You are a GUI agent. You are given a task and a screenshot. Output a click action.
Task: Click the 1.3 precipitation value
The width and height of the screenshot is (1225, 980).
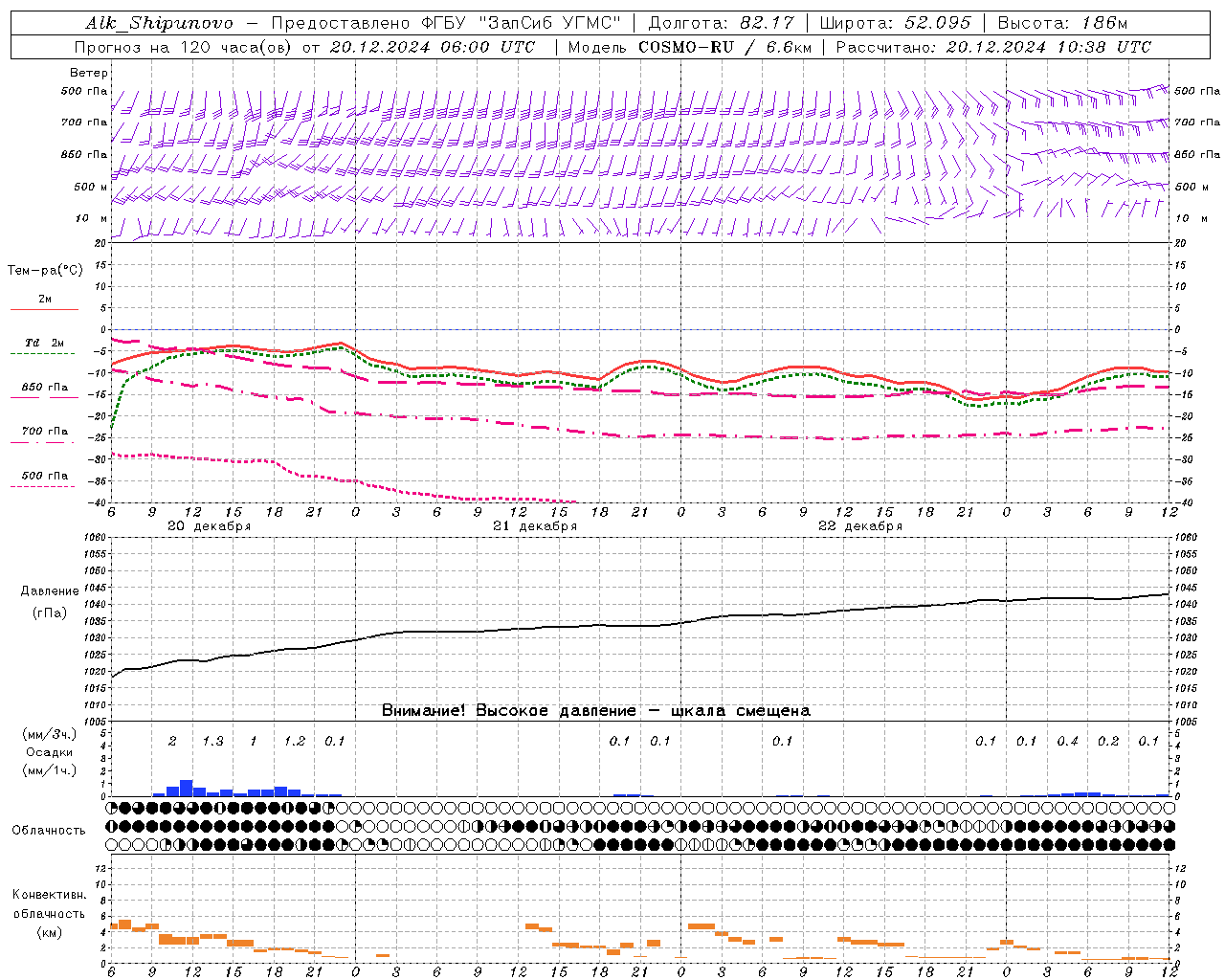(212, 741)
